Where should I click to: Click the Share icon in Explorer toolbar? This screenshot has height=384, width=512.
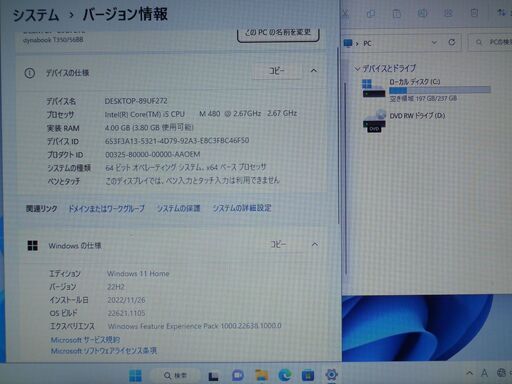(448, 13)
